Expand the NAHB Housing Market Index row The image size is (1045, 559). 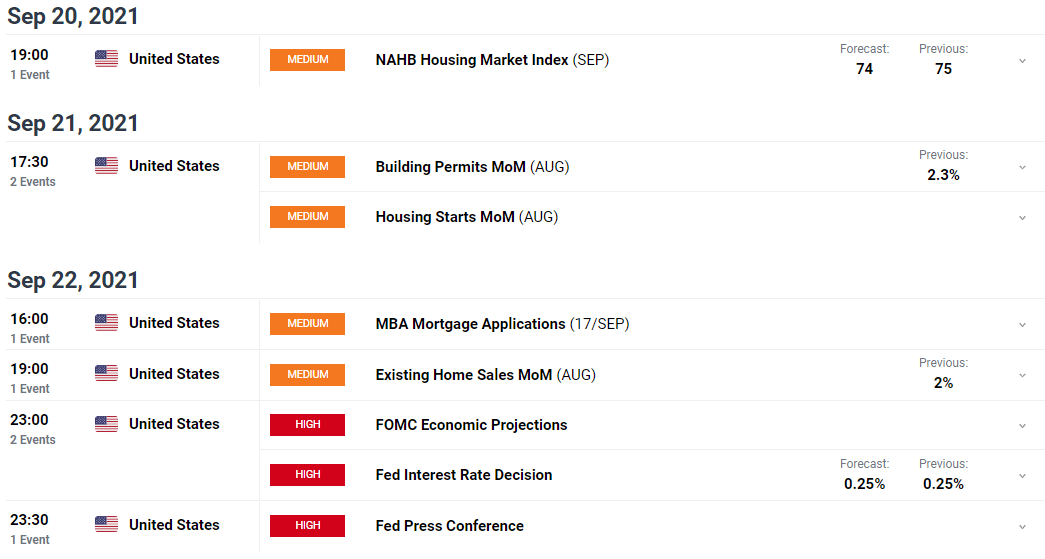[1022, 61]
